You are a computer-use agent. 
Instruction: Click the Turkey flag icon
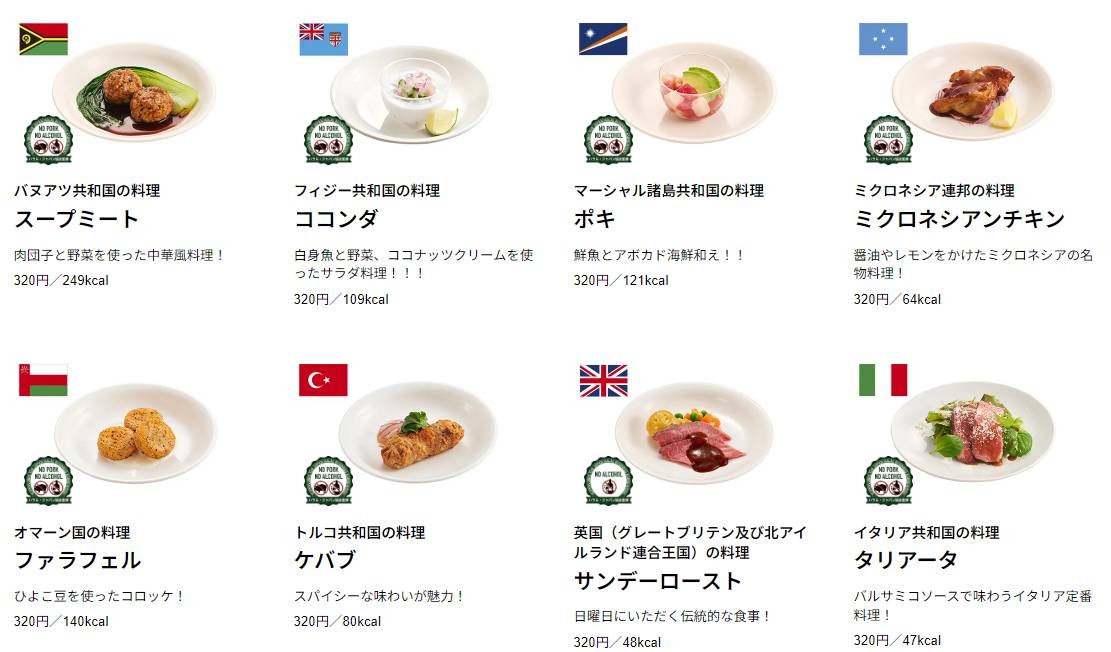pyautogui.click(x=323, y=380)
